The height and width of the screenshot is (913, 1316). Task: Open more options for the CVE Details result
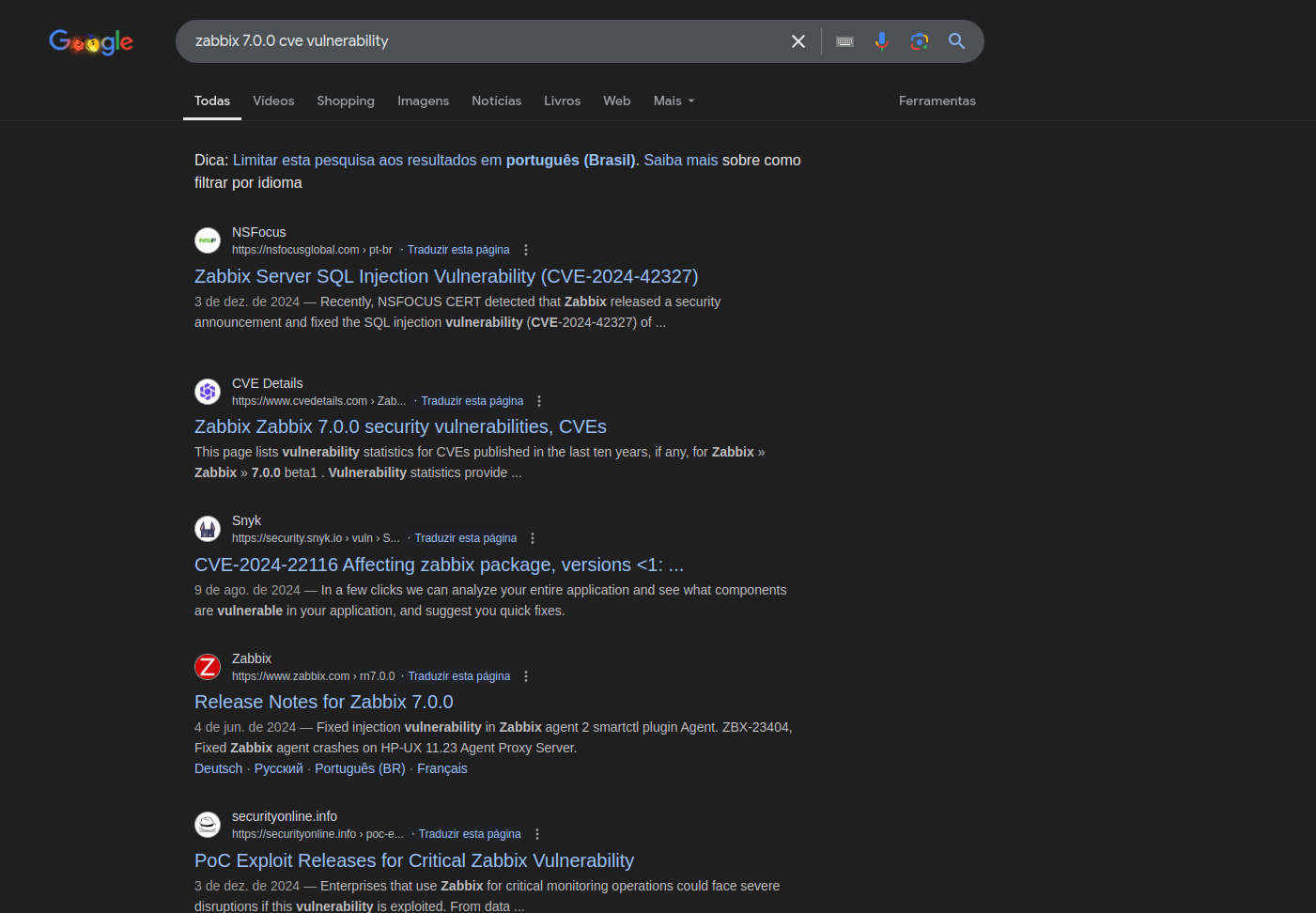click(539, 401)
